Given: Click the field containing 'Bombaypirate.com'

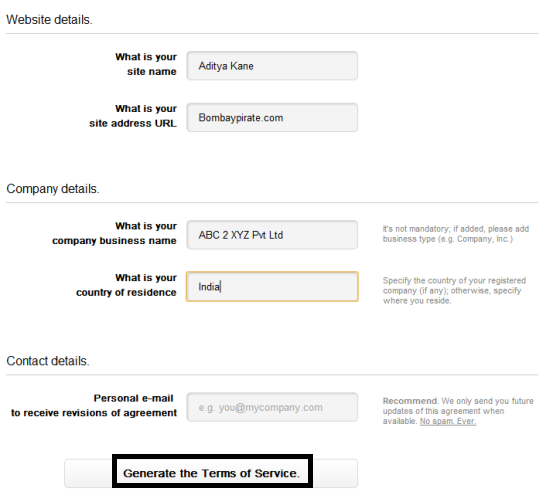Looking at the screenshot, I should 272,117.
